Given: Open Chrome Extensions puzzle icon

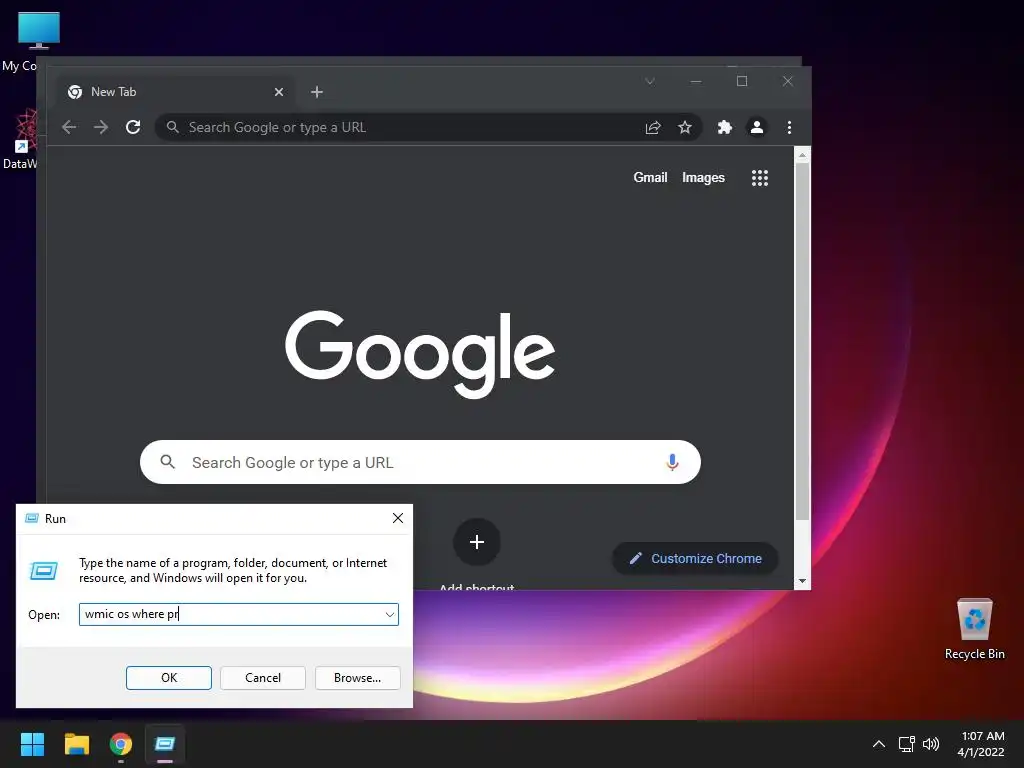Looking at the screenshot, I should 724,127.
